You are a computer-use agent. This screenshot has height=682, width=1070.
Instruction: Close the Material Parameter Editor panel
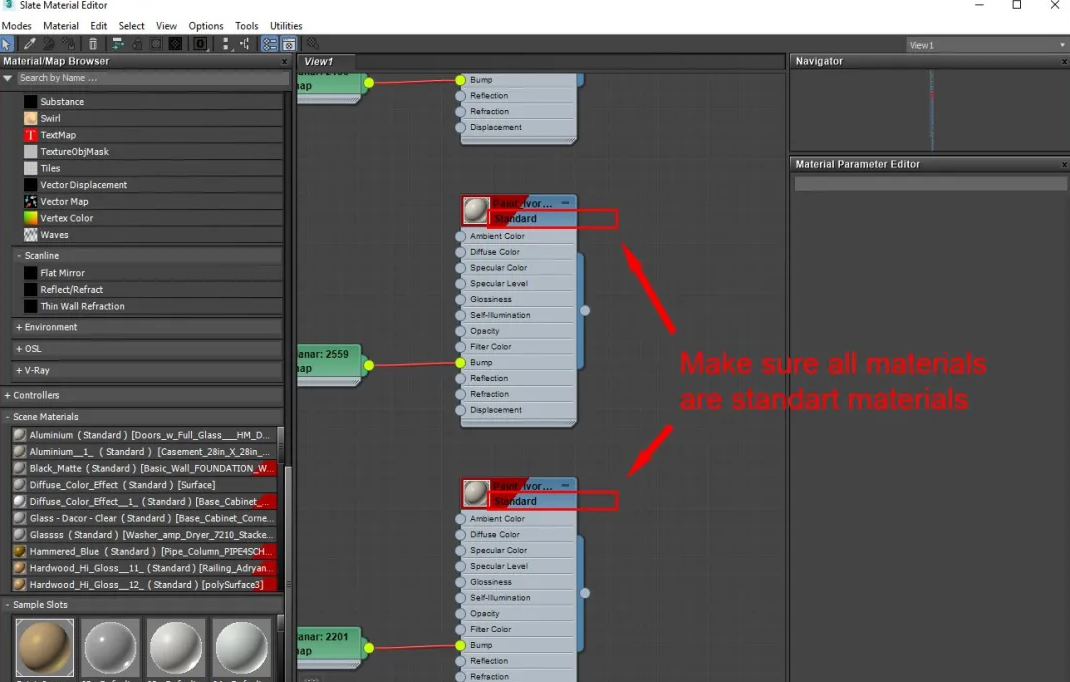1064,165
